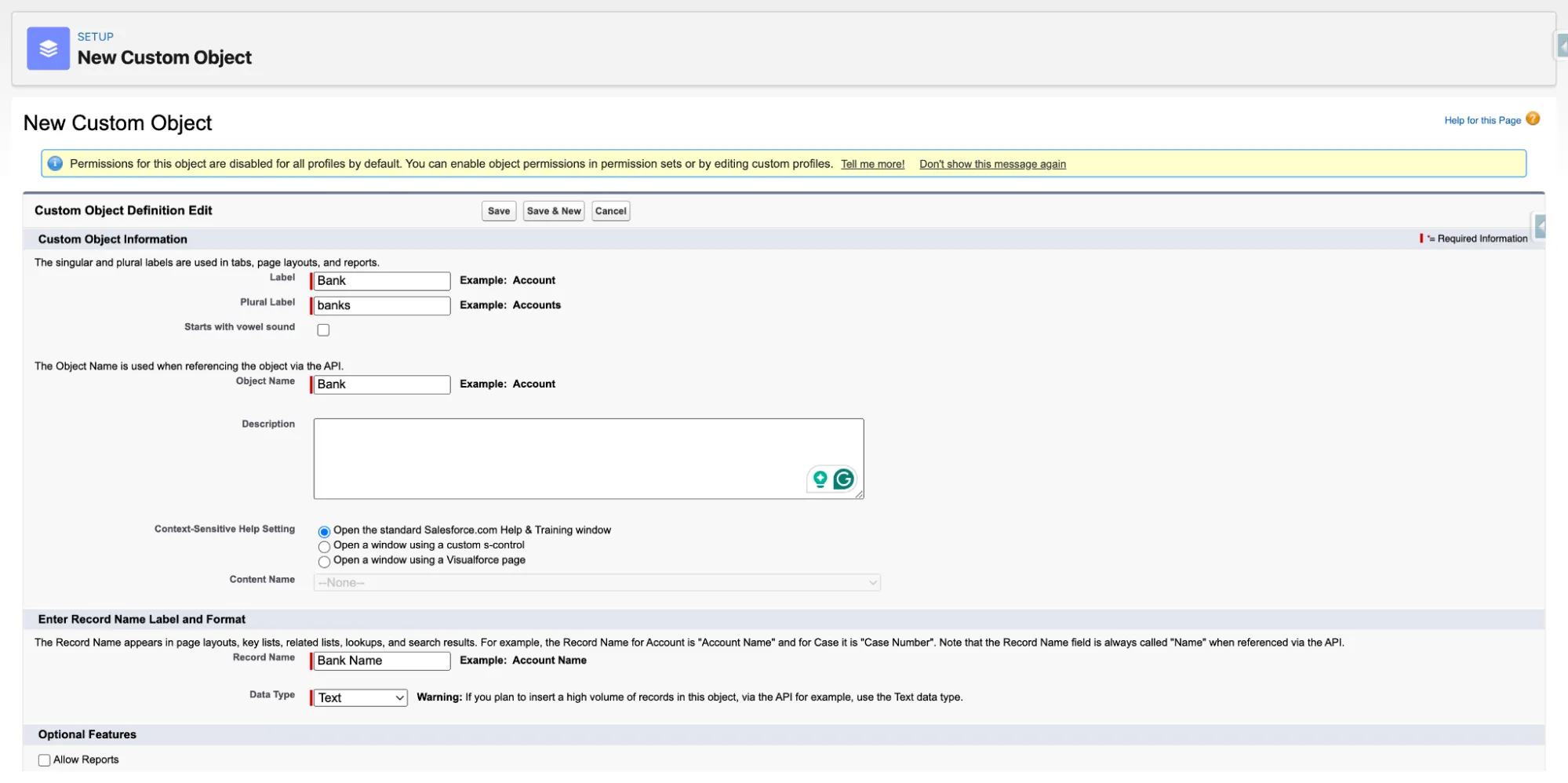Cancel the custom object definition
The image size is (1568, 783).
(610, 211)
